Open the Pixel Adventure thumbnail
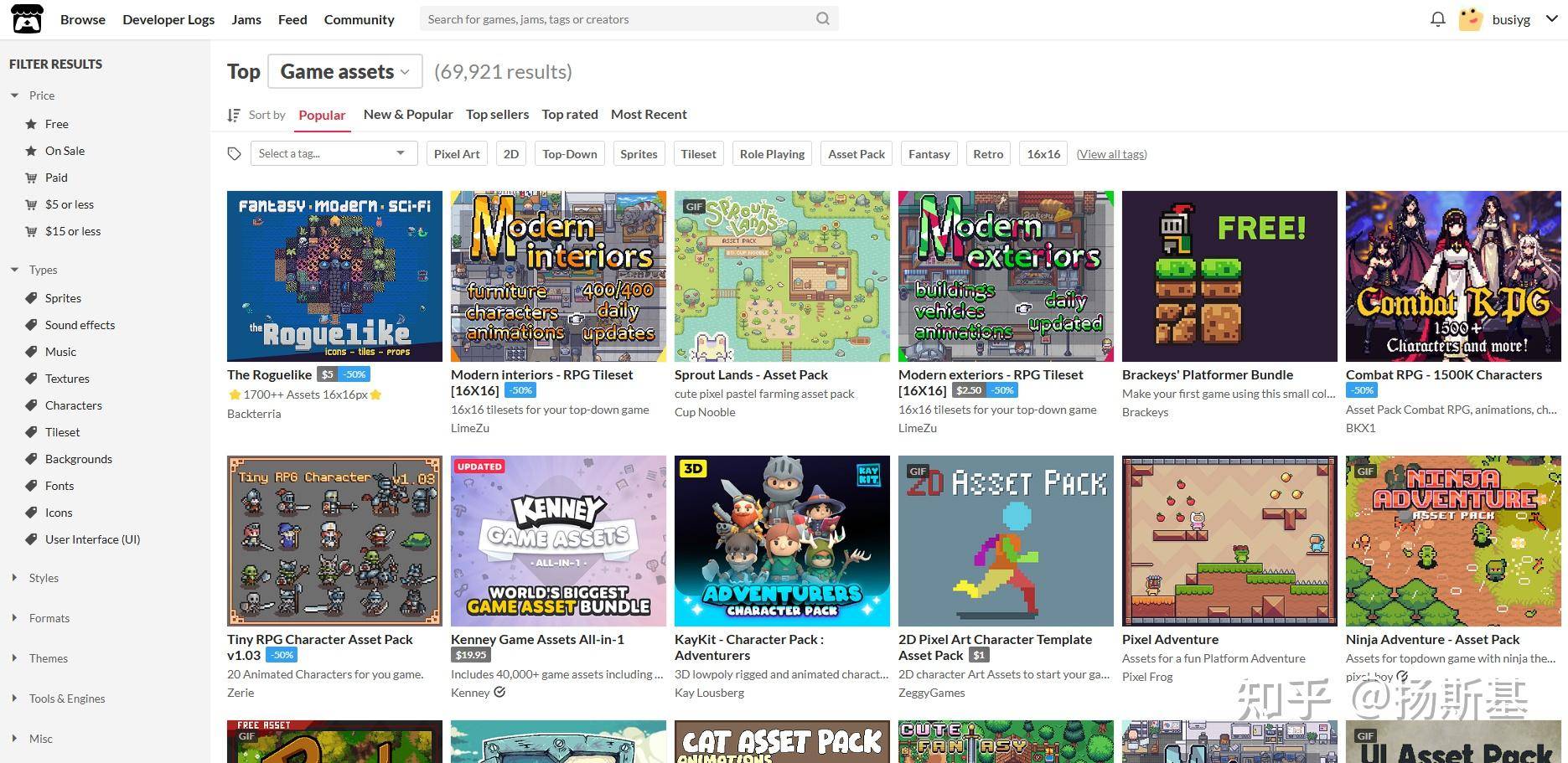The height and width of the screenshot is (763, 1568). (1229, 541)
